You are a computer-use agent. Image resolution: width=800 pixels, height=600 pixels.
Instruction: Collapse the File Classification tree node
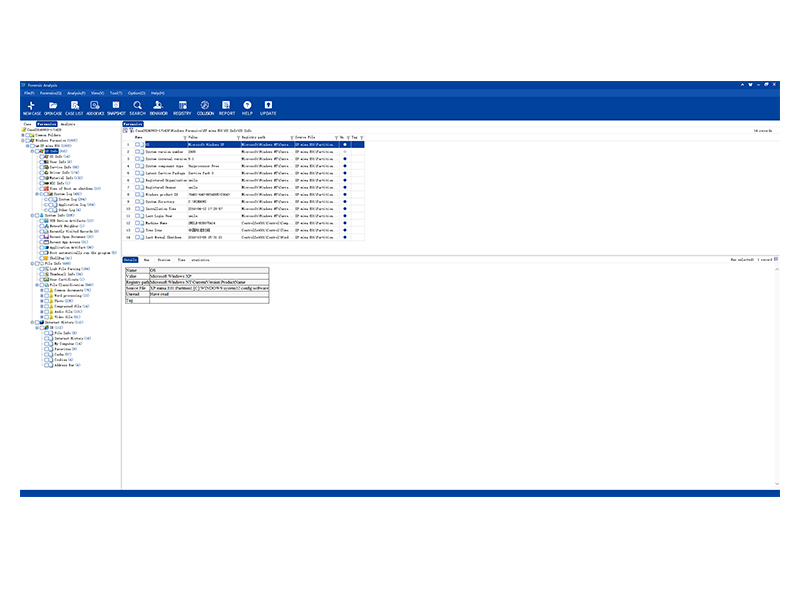pos(37,285)
